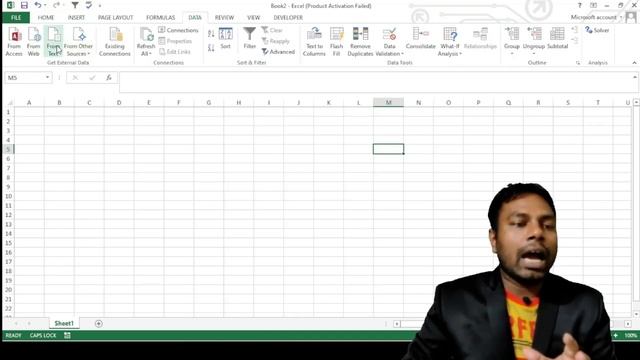Open Advanced filter options
This screenshot has width=640, height=360.
point(278,52)
